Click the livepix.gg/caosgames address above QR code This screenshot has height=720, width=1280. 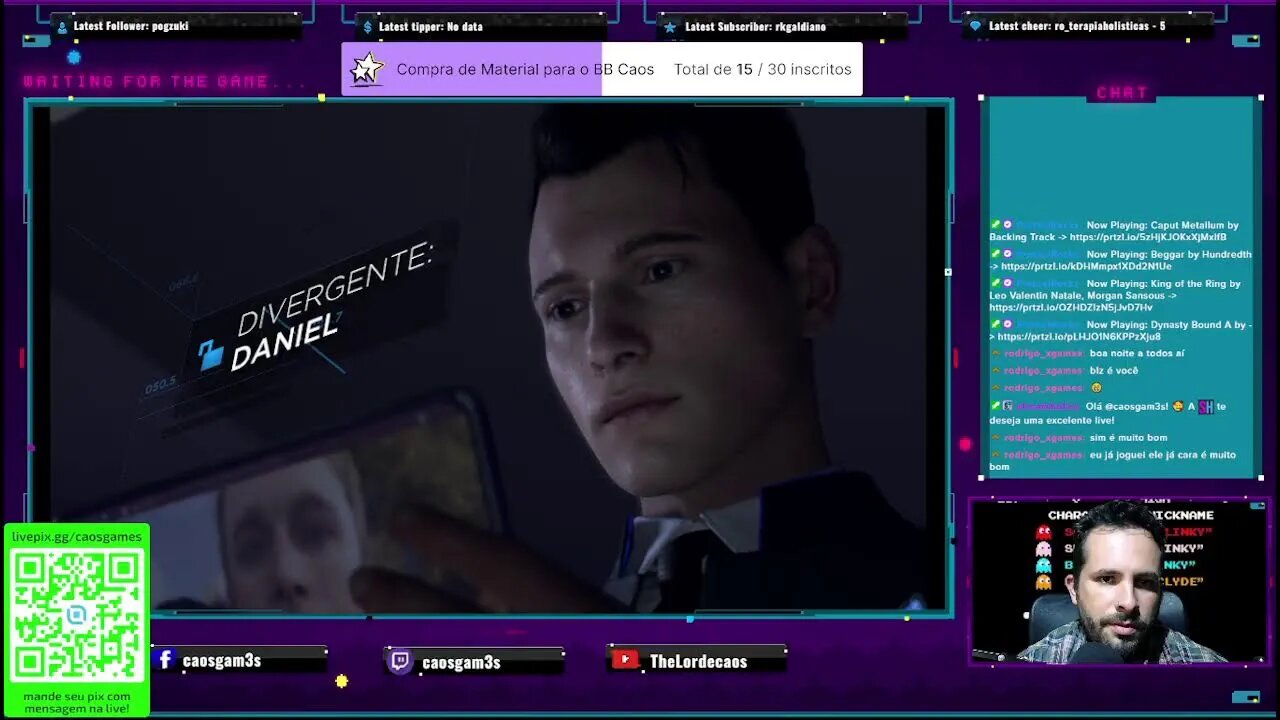(77, 537)
